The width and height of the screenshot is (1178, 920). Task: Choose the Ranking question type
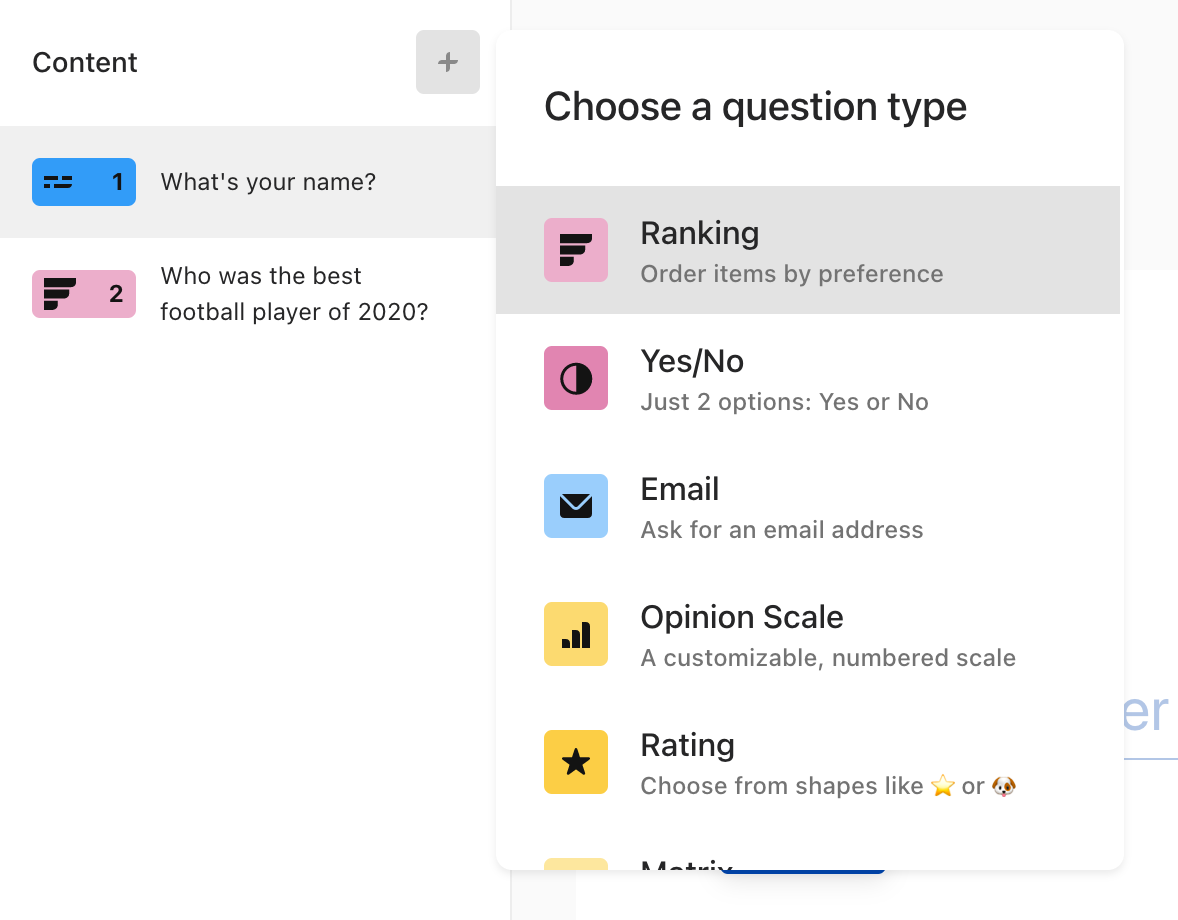tap(808, 250)
